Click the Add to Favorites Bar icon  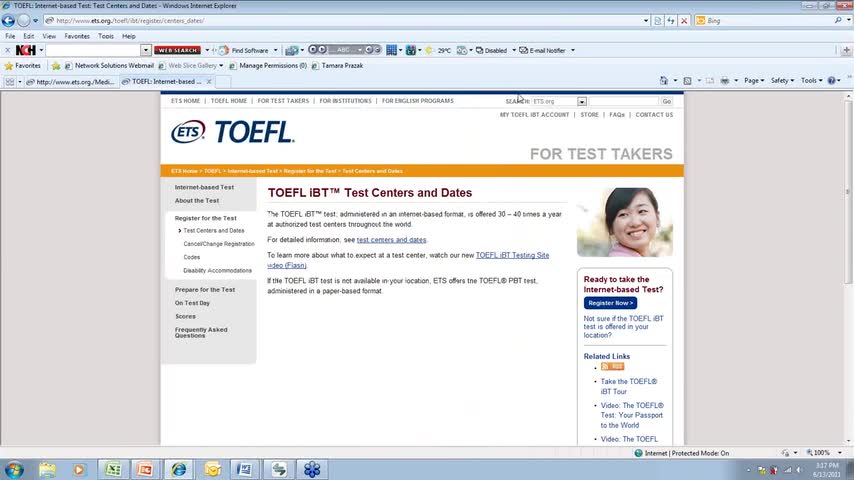click(56, 65)
